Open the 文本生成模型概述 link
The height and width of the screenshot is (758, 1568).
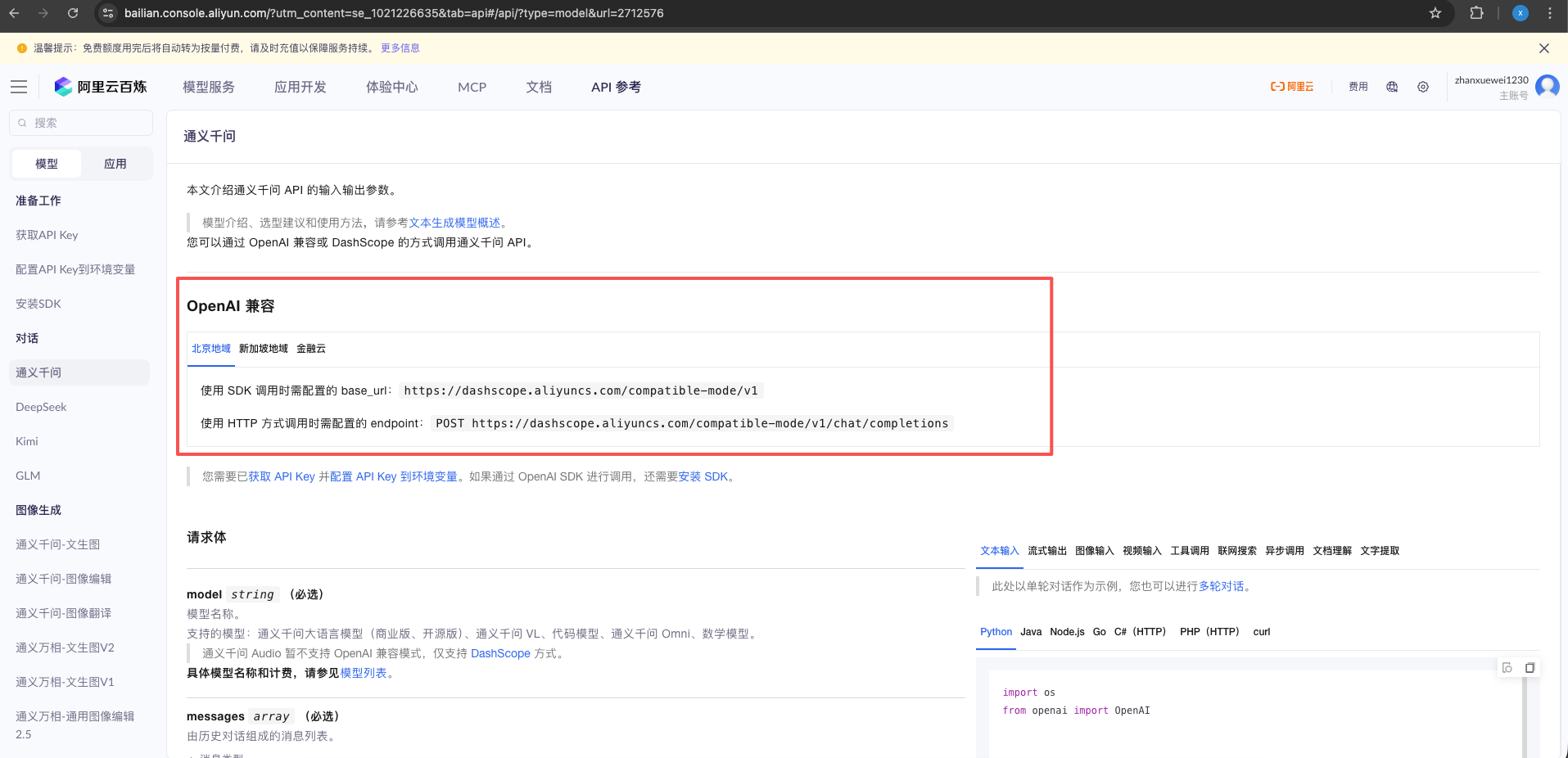[454, 223]
